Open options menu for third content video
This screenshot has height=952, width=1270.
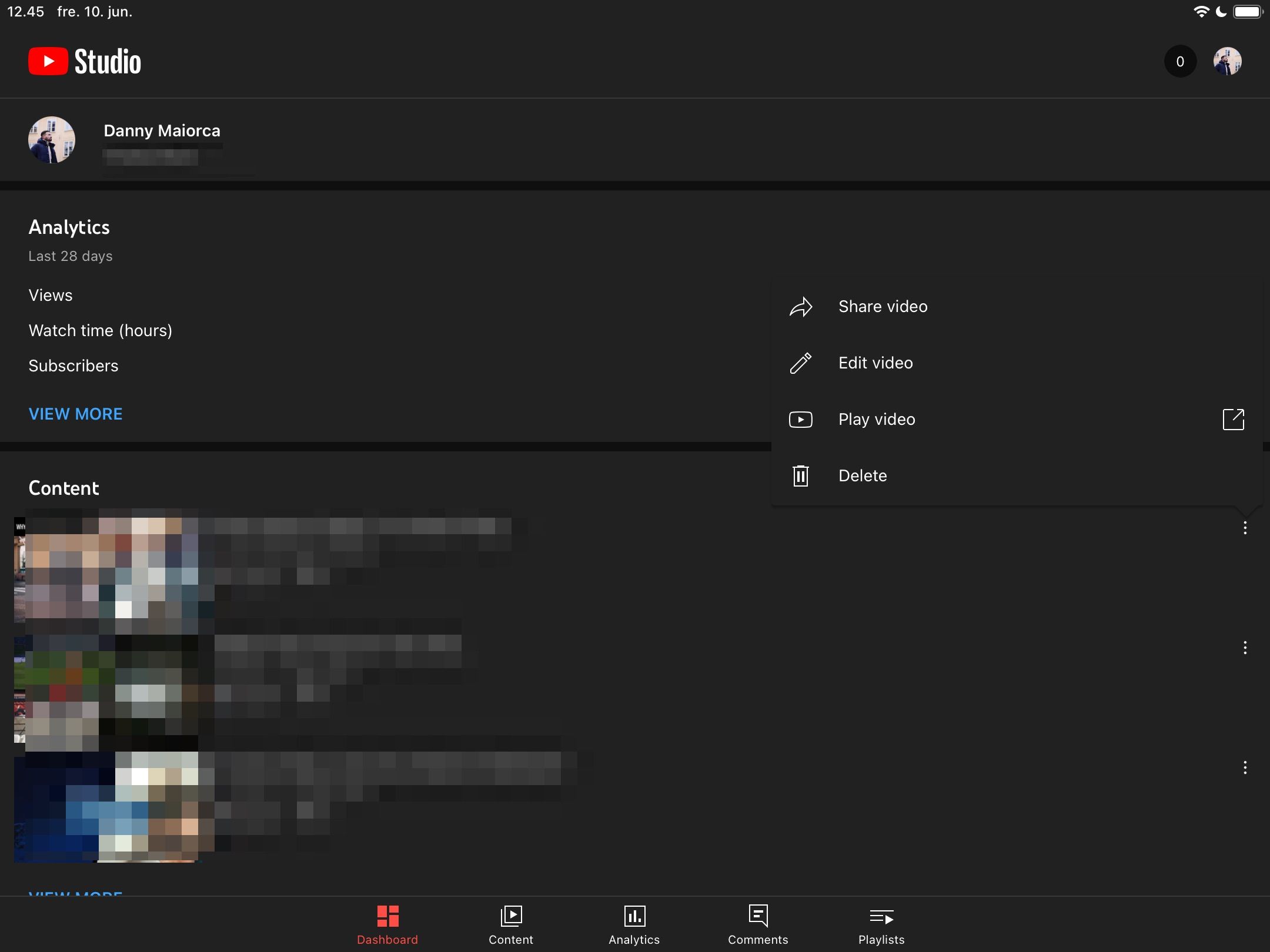click(1245, 767)
